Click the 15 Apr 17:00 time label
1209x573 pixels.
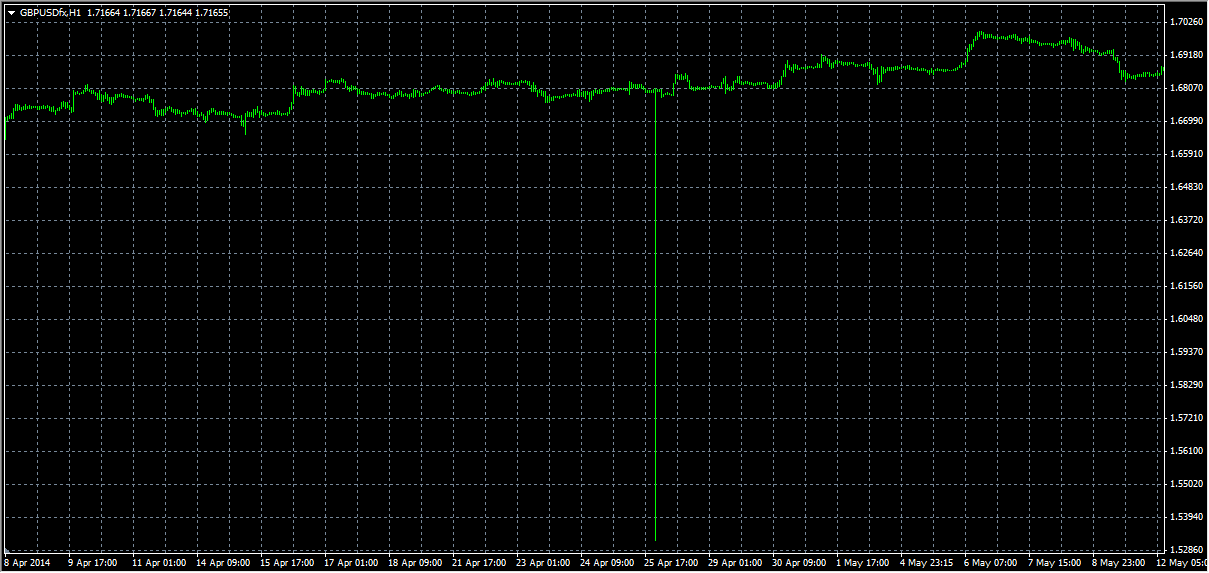pyautogui.click(x=286, y=563)
